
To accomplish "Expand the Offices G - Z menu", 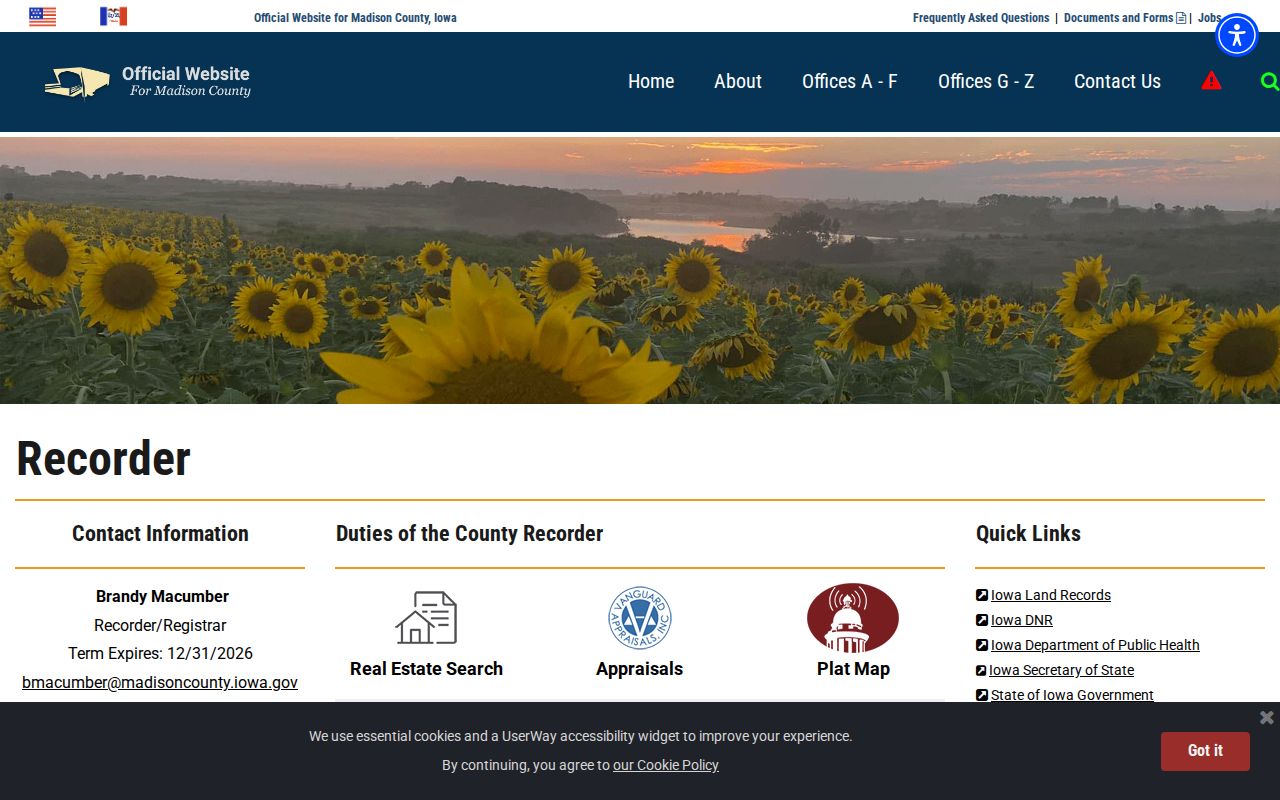I will pyautogui.click(x=986, y=82).
